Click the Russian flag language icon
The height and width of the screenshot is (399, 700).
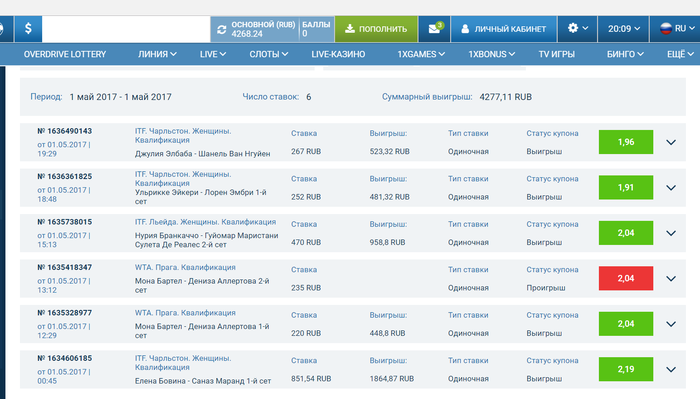666,29
